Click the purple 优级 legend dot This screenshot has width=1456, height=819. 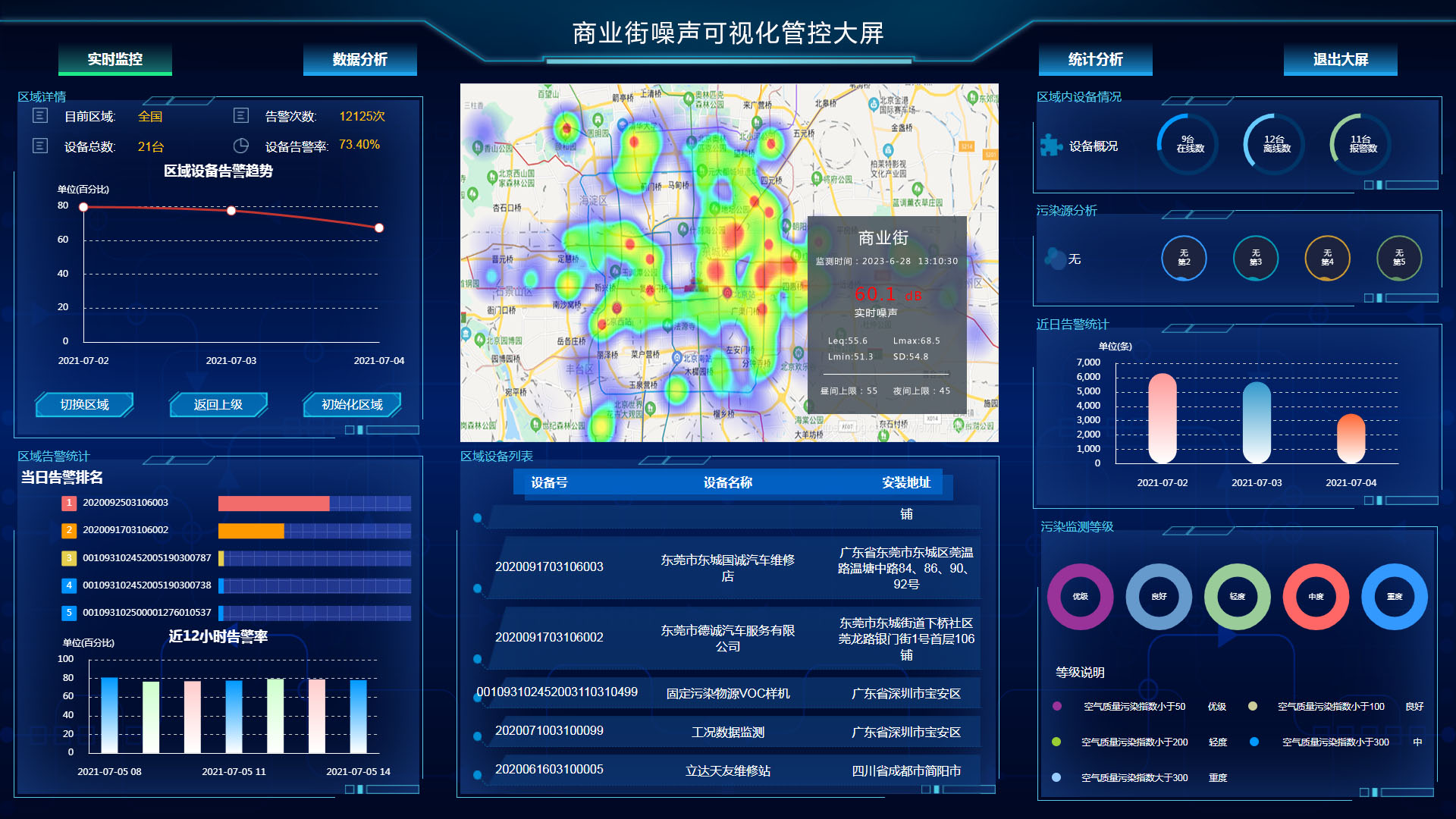coord(1057,706)
